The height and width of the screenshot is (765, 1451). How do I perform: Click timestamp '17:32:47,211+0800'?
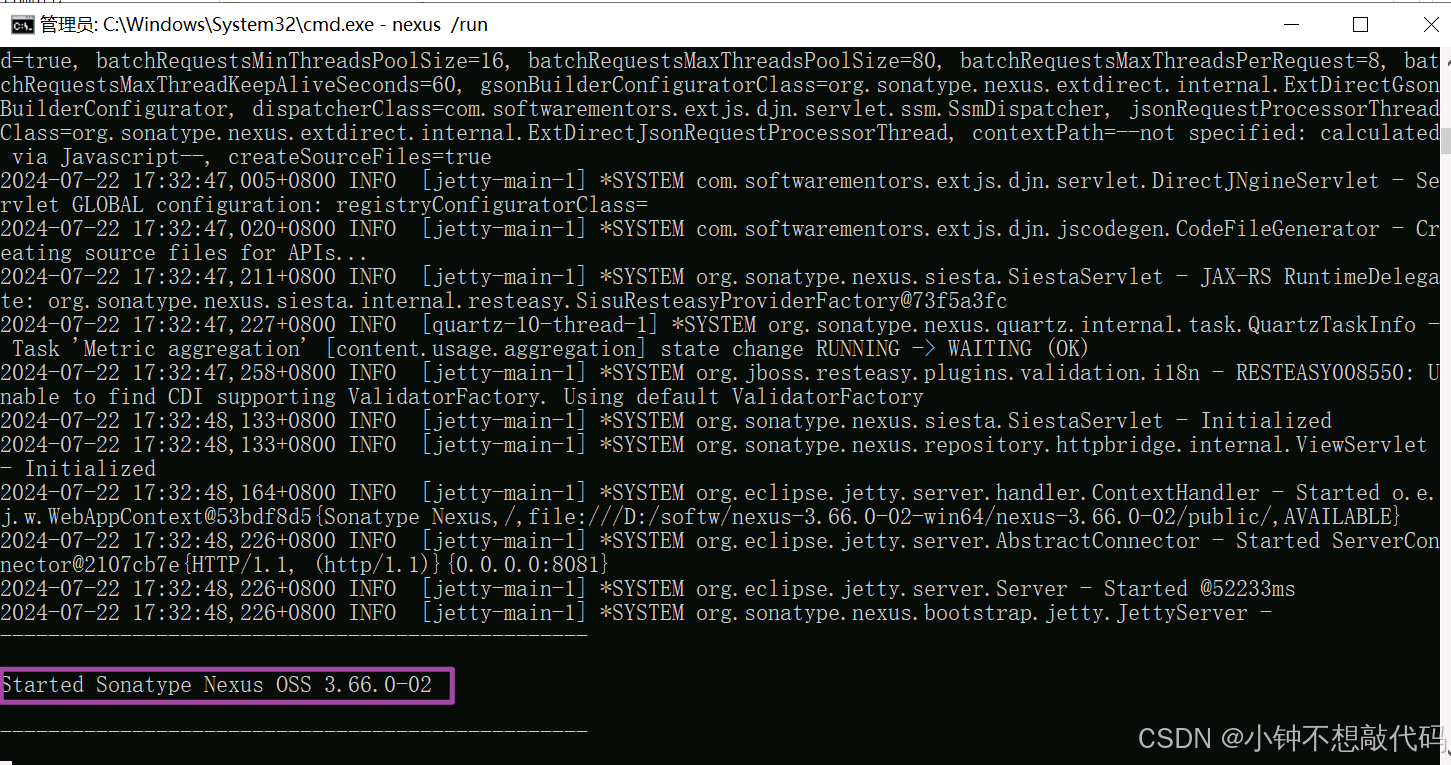[x=234, y=277]
